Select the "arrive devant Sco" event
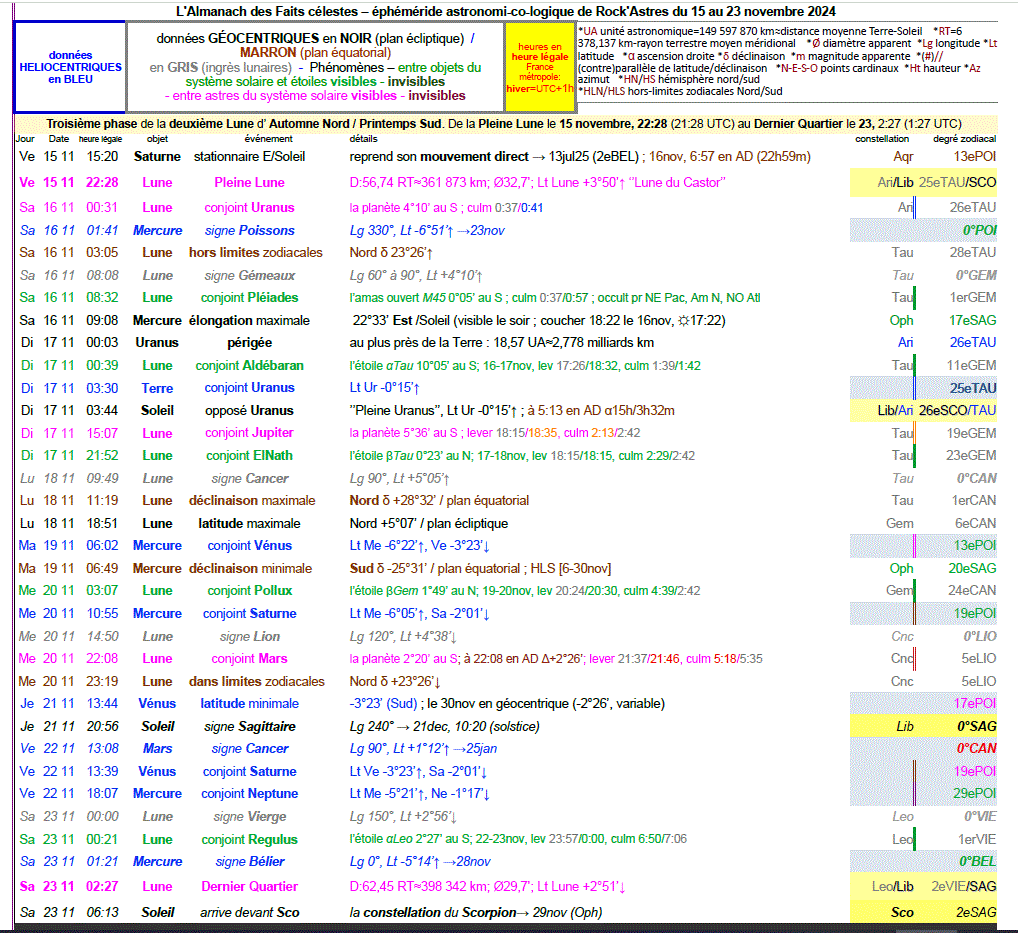The height and width of the screenshot is (933, 1018). coord(249,913)
